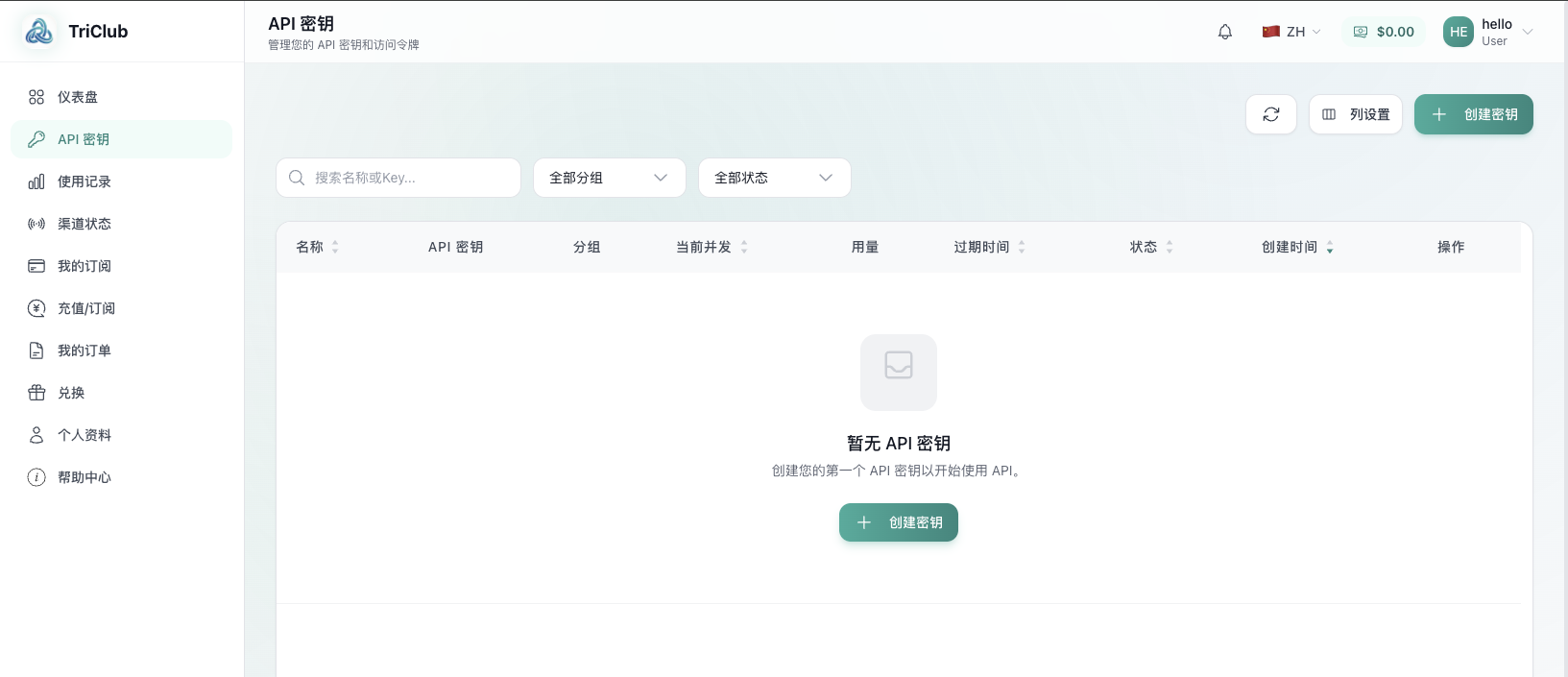
Task: Click the dashboard grid icon
Action: (x=36, y=97)
